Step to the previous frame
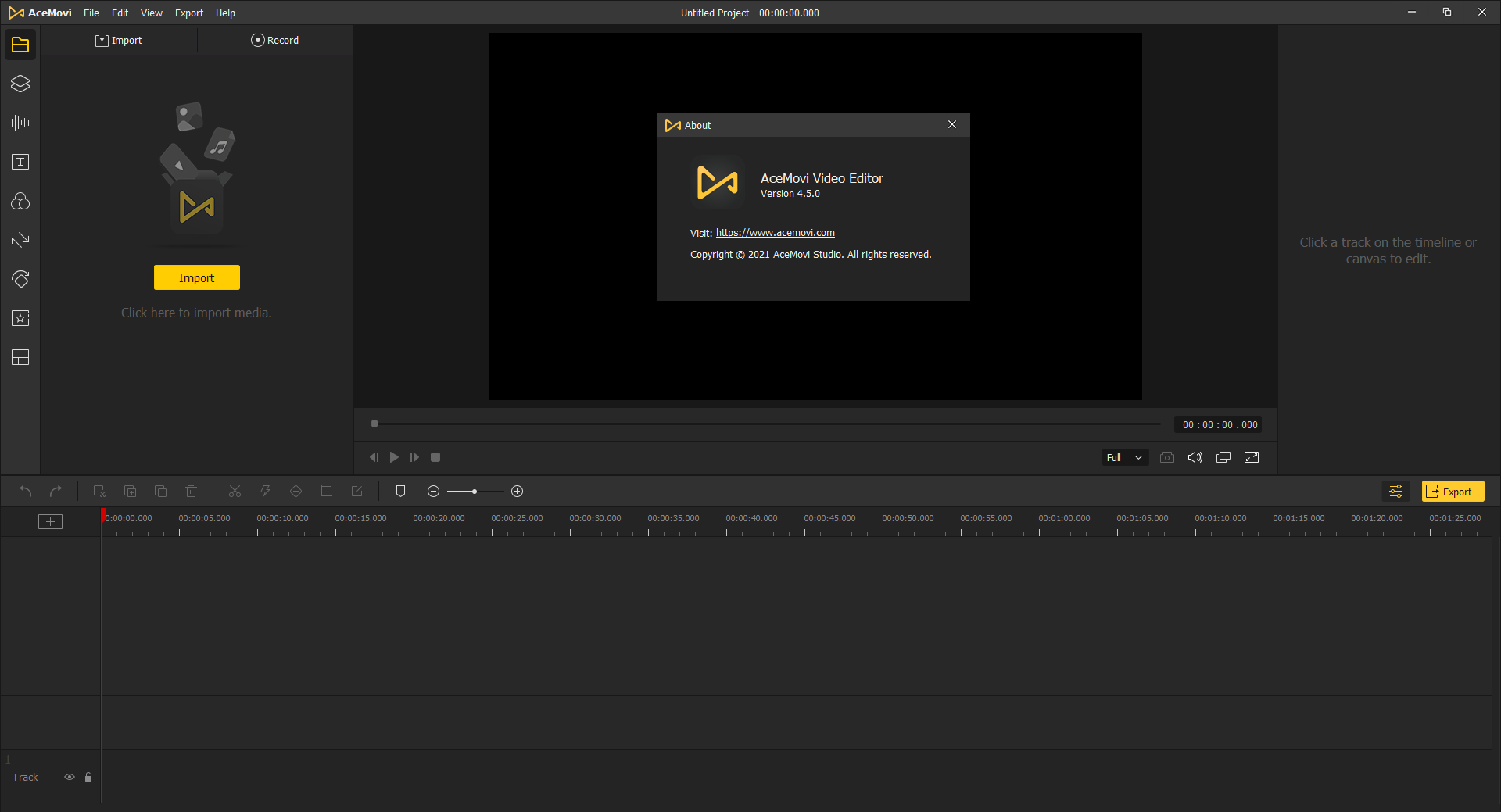 coord(374,457)
